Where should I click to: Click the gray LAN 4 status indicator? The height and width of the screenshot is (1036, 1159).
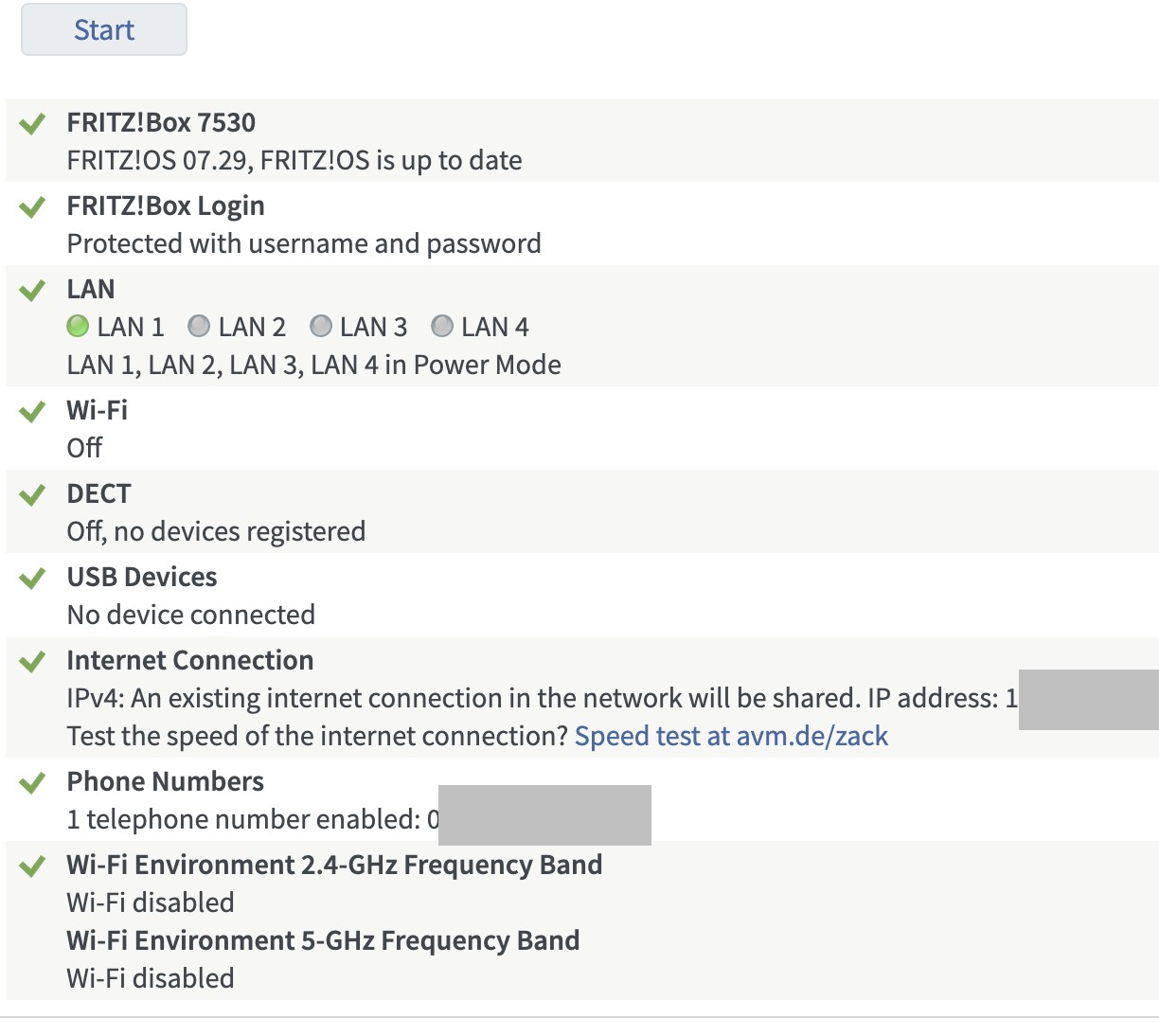point(442,327)
